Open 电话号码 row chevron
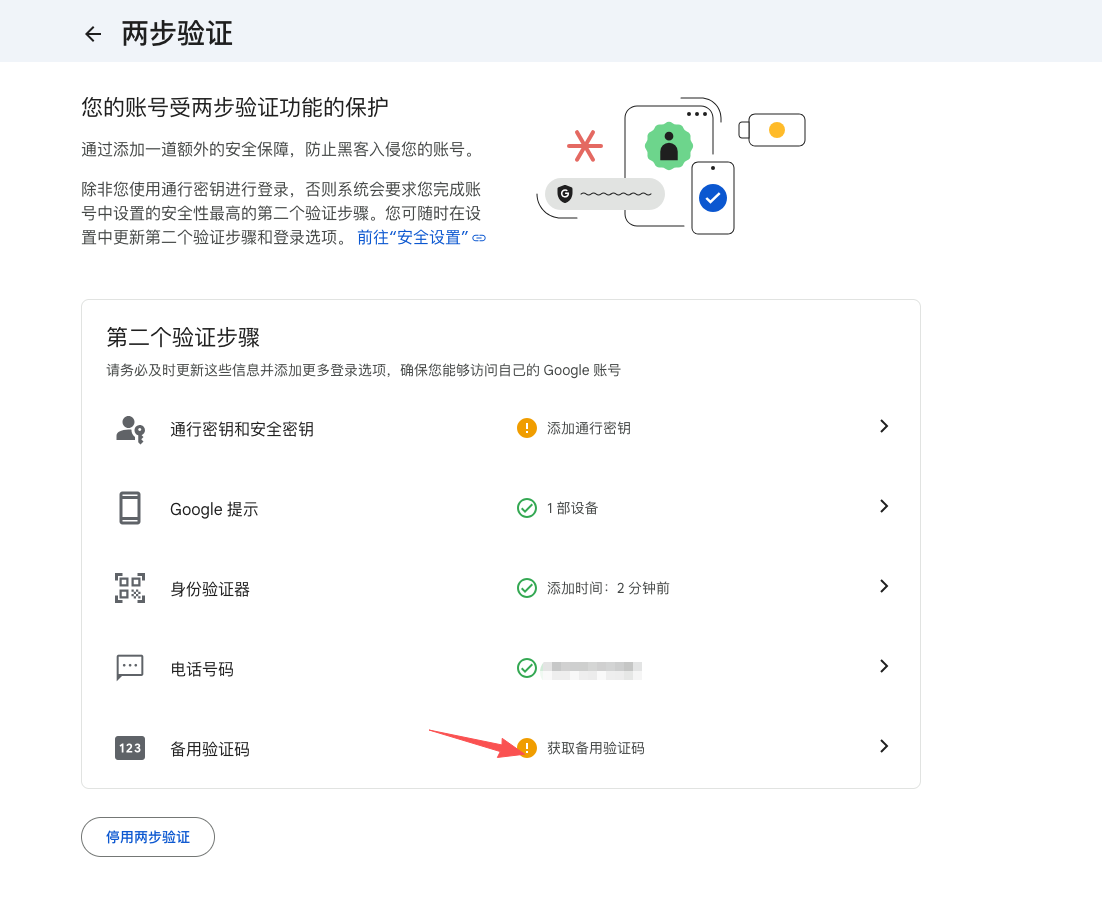Screen dimensions: 1102x904 [x=884, y=666]
